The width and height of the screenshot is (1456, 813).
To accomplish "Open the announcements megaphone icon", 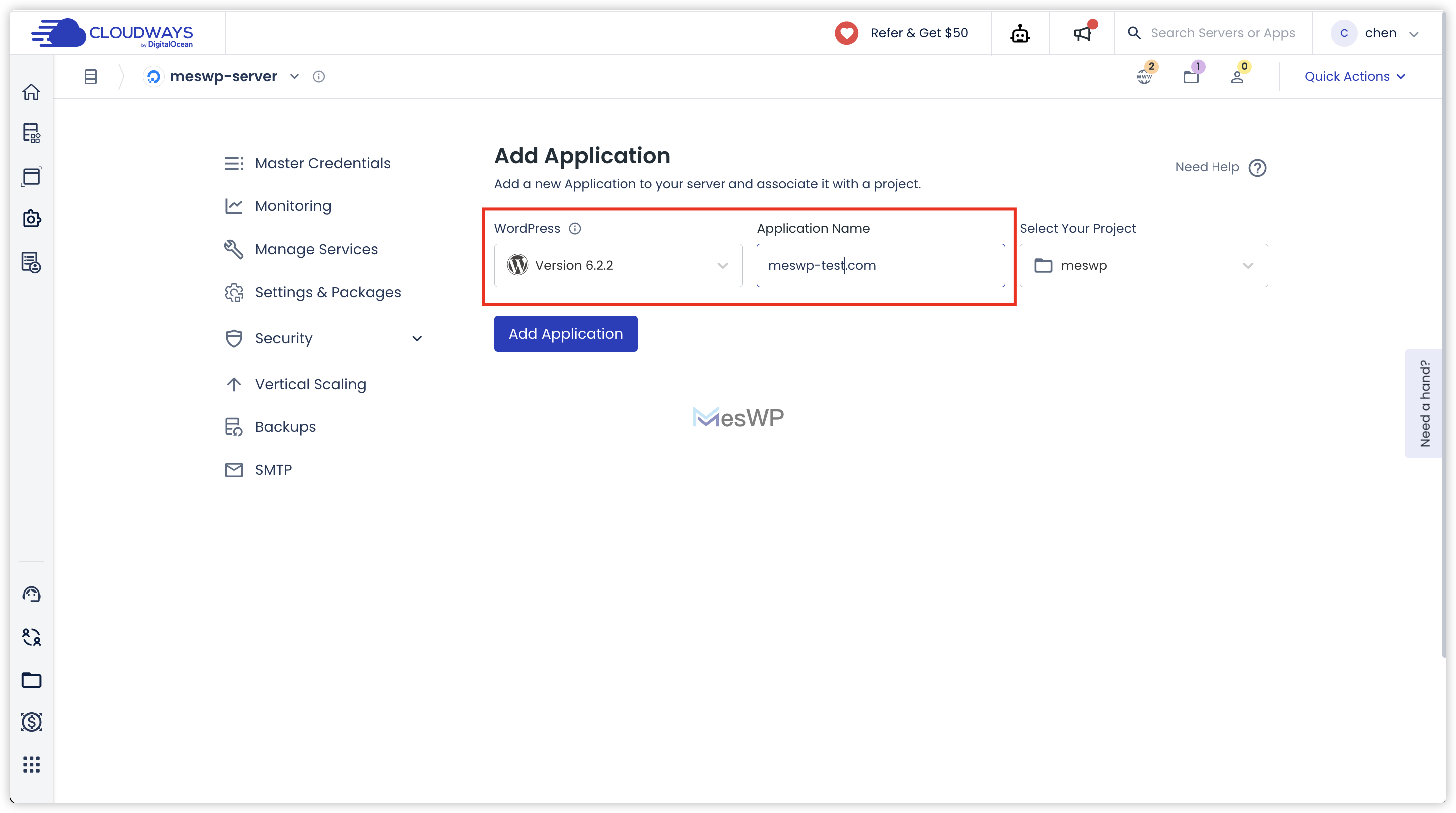I will coord(1082,33).
